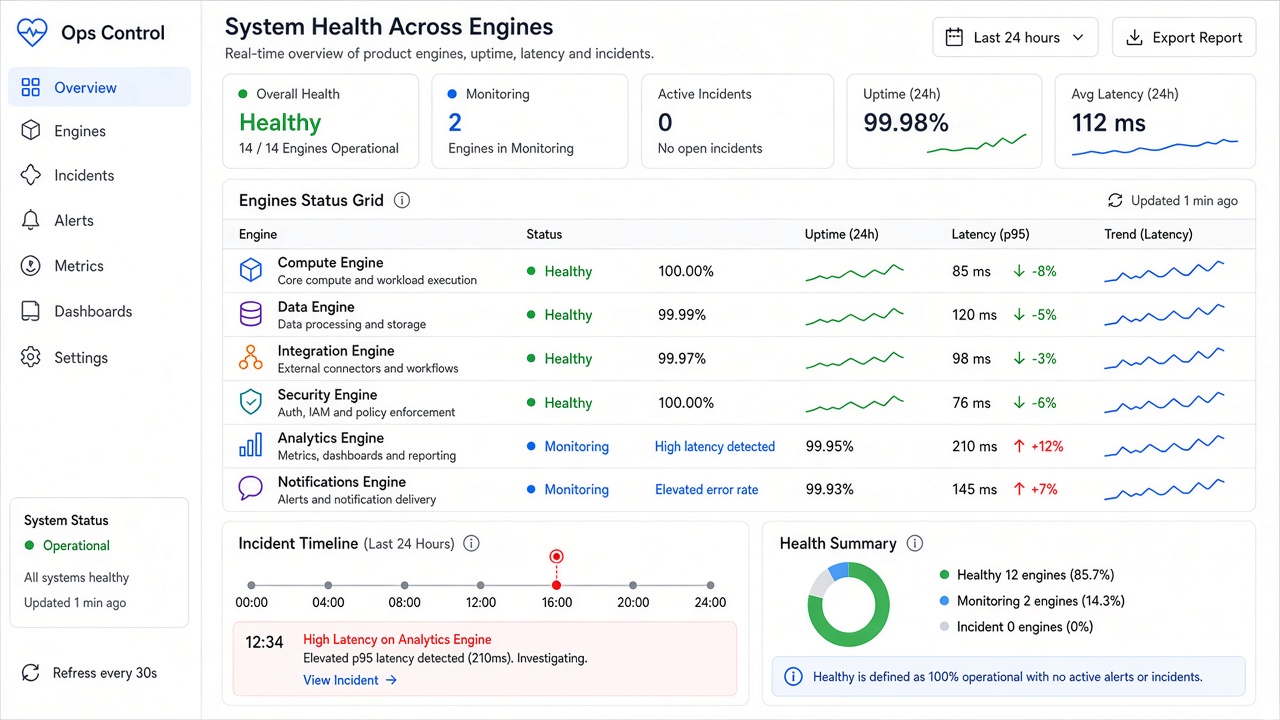Open the Last 24 hours dropdown
1280x720 pixels.
click(x=1015, y=37)
